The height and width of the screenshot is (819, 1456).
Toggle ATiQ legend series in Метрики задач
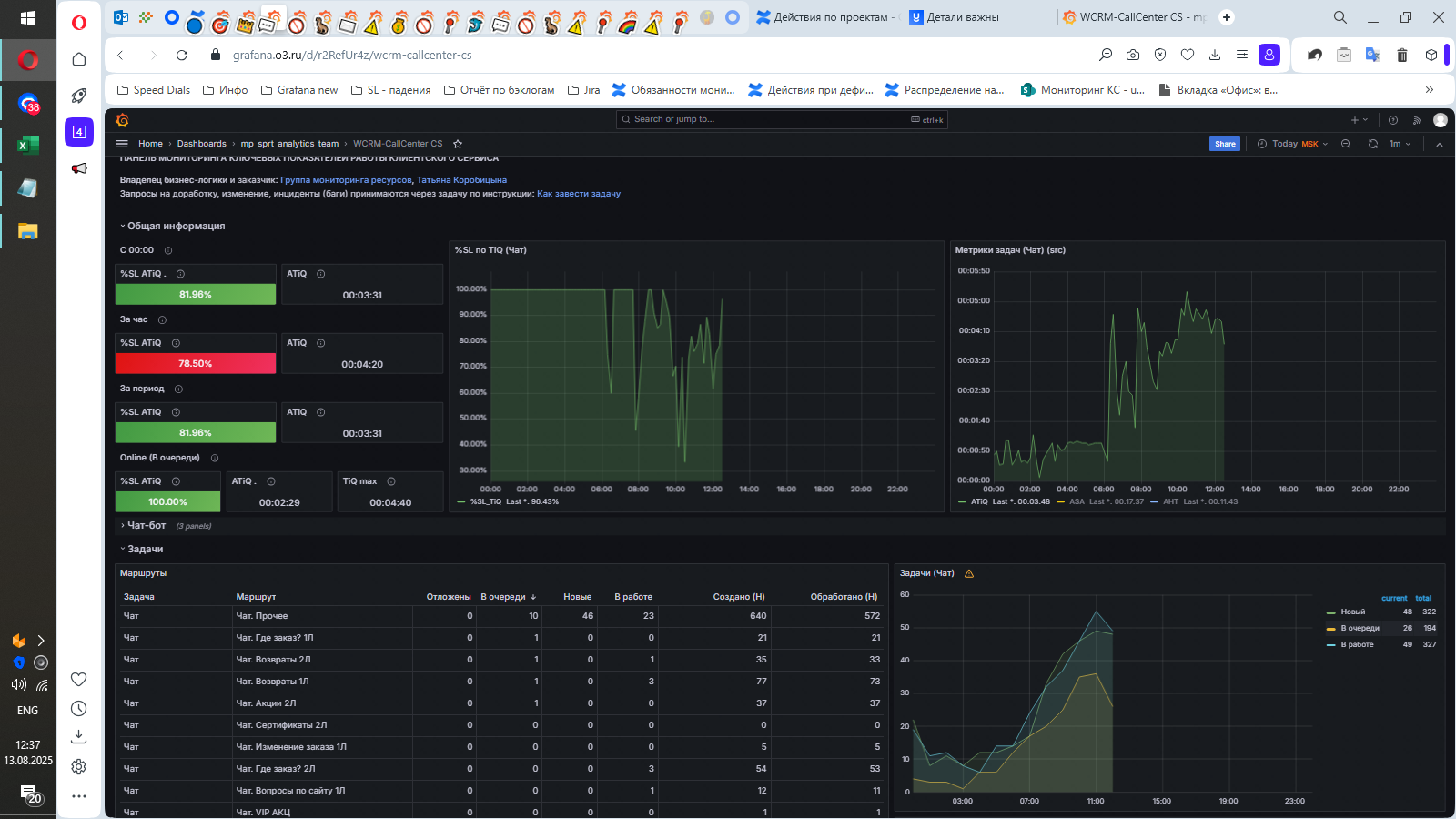click(979, 501)
